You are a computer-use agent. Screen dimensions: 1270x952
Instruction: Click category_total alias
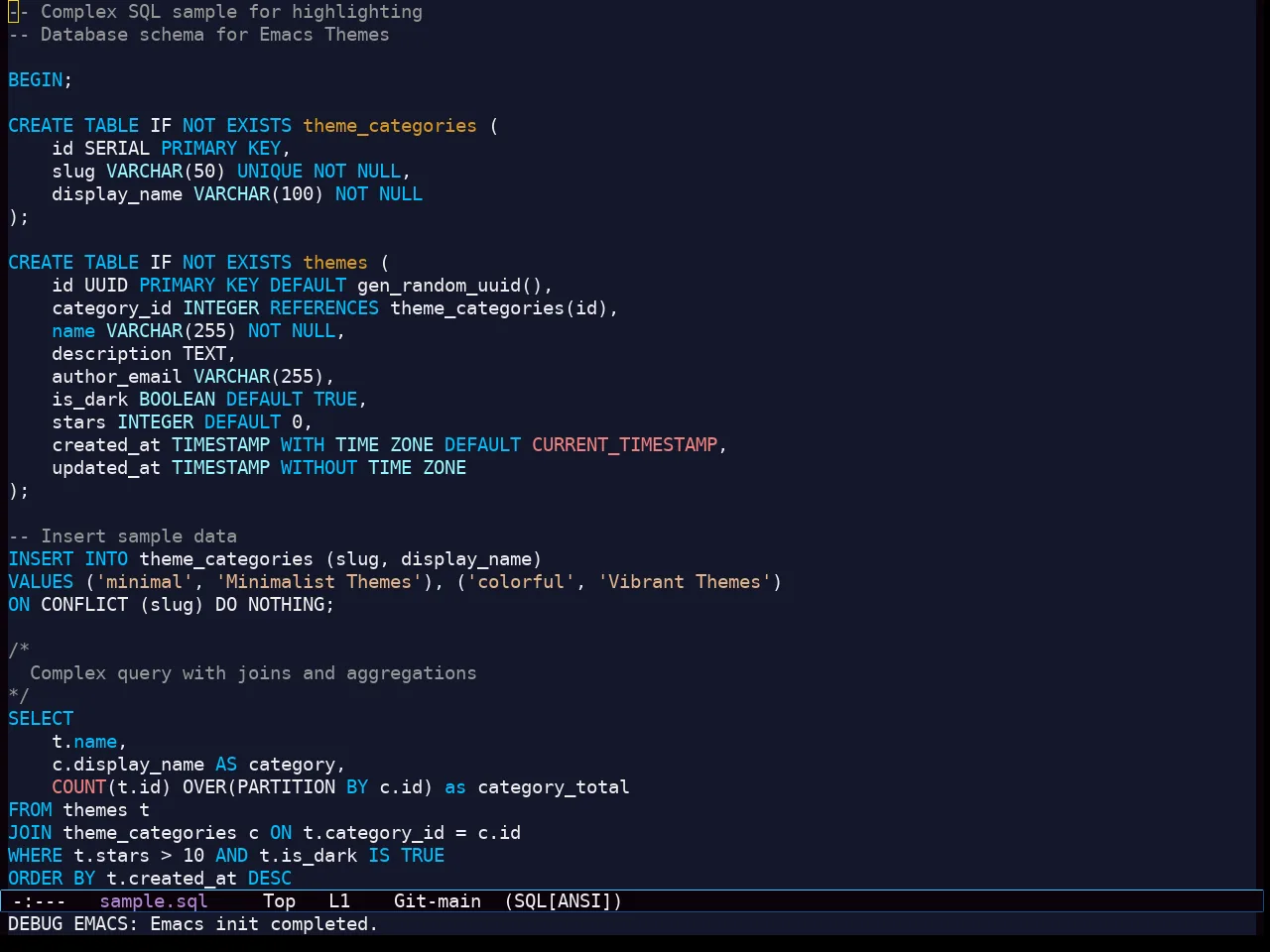pos(554,787)
